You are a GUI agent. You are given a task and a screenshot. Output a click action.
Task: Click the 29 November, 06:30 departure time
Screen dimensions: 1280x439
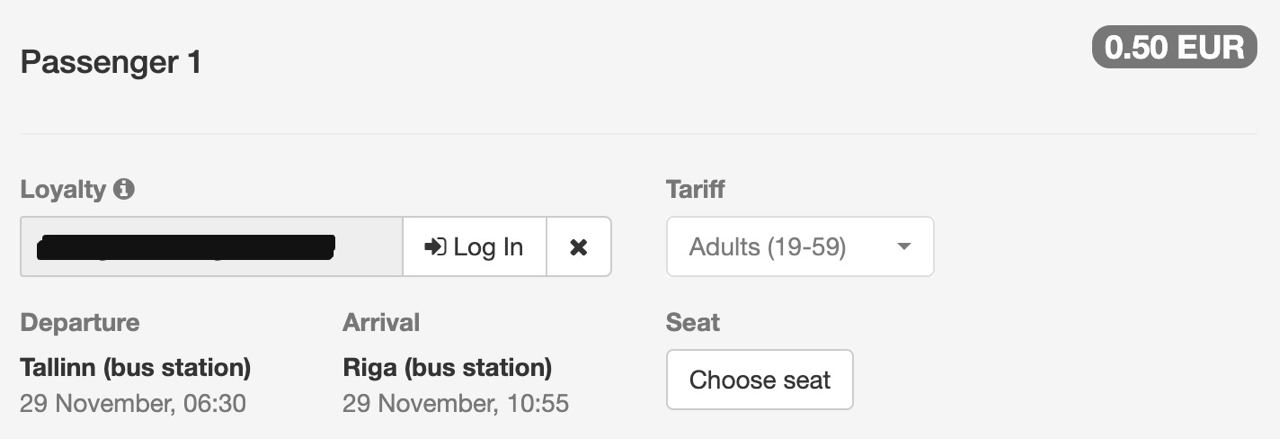(x=133, y=404)
